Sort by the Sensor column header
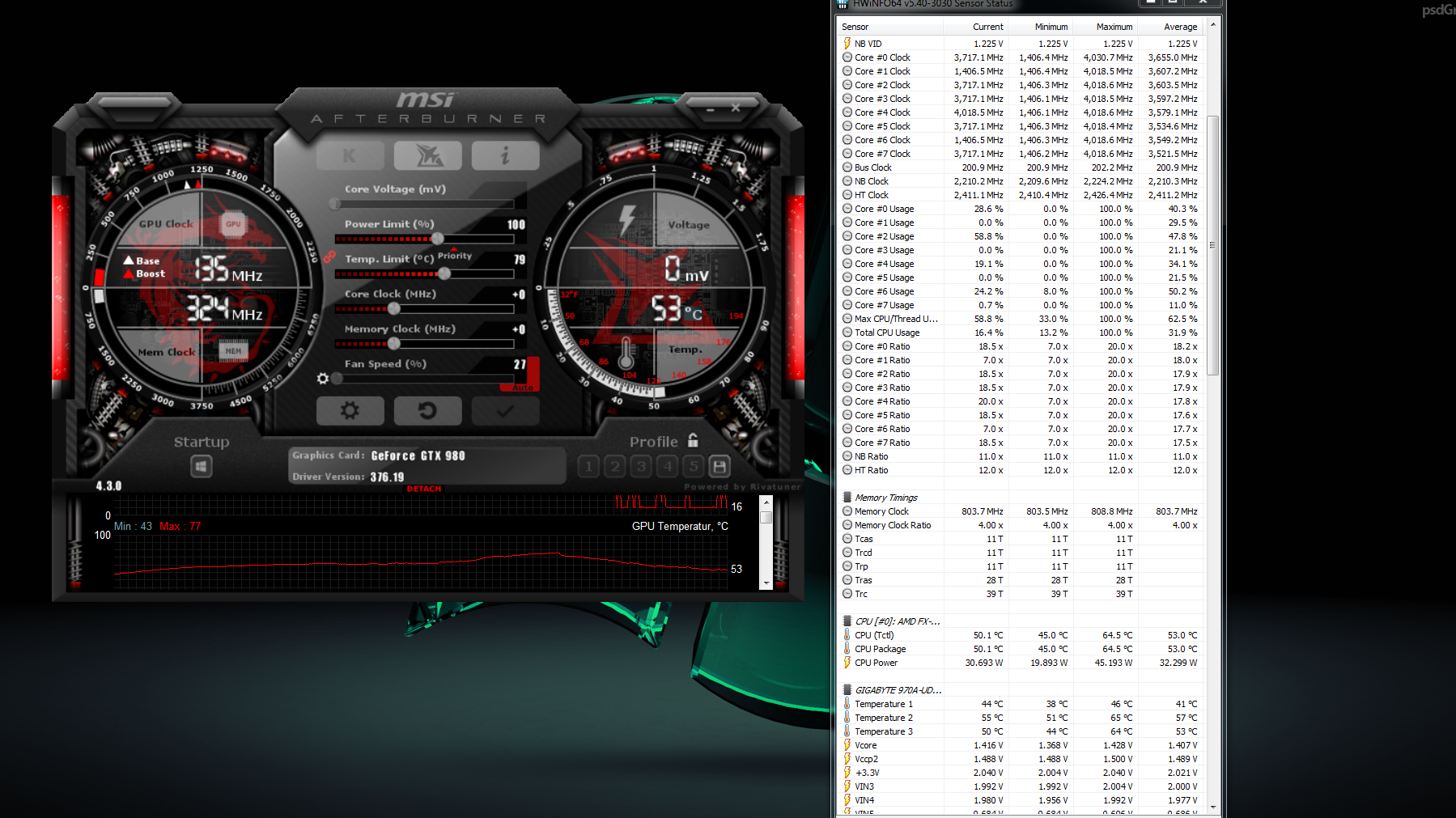The image size is (1456, 818). click(891, 27)
